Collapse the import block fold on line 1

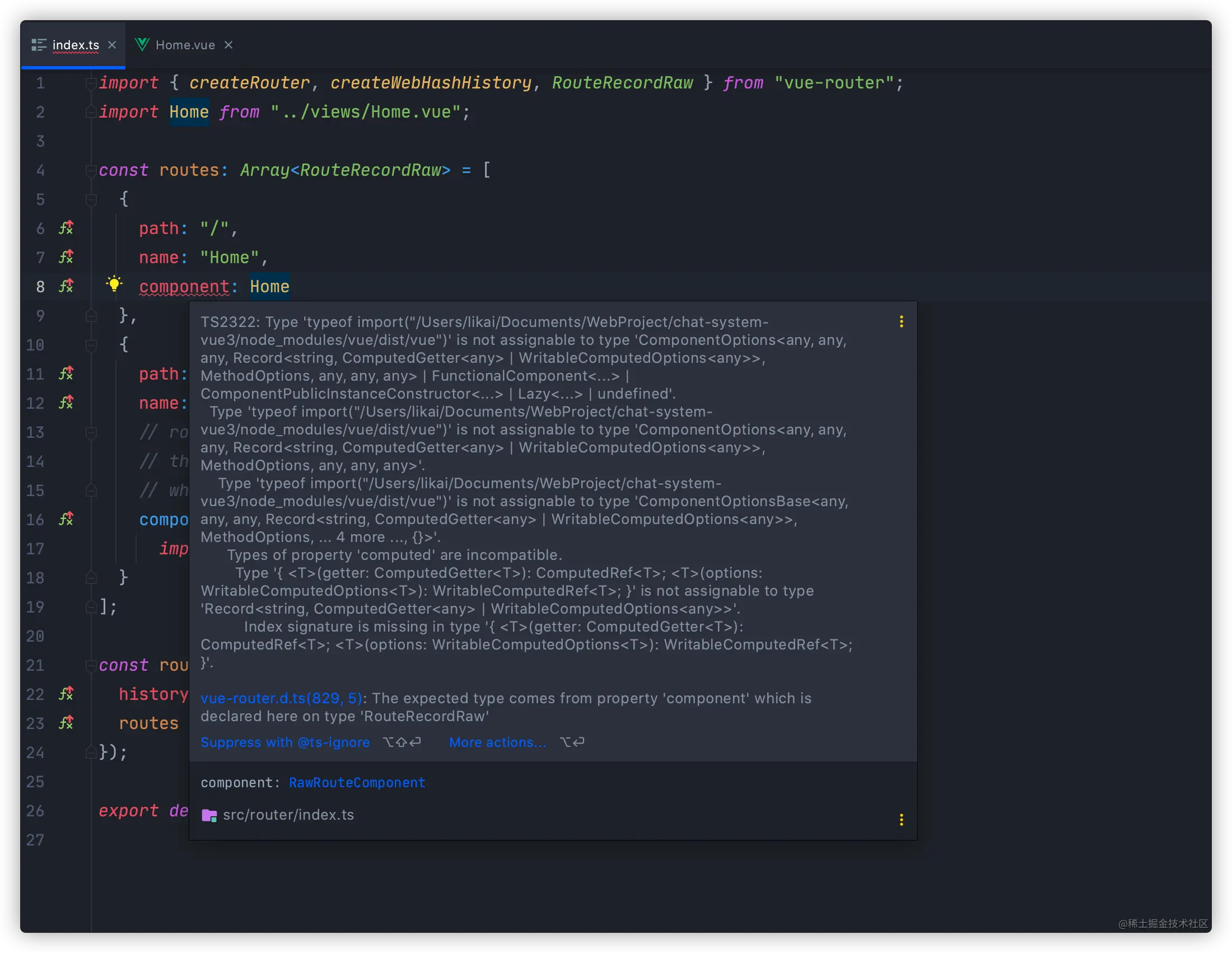click(x=90, y=83)
